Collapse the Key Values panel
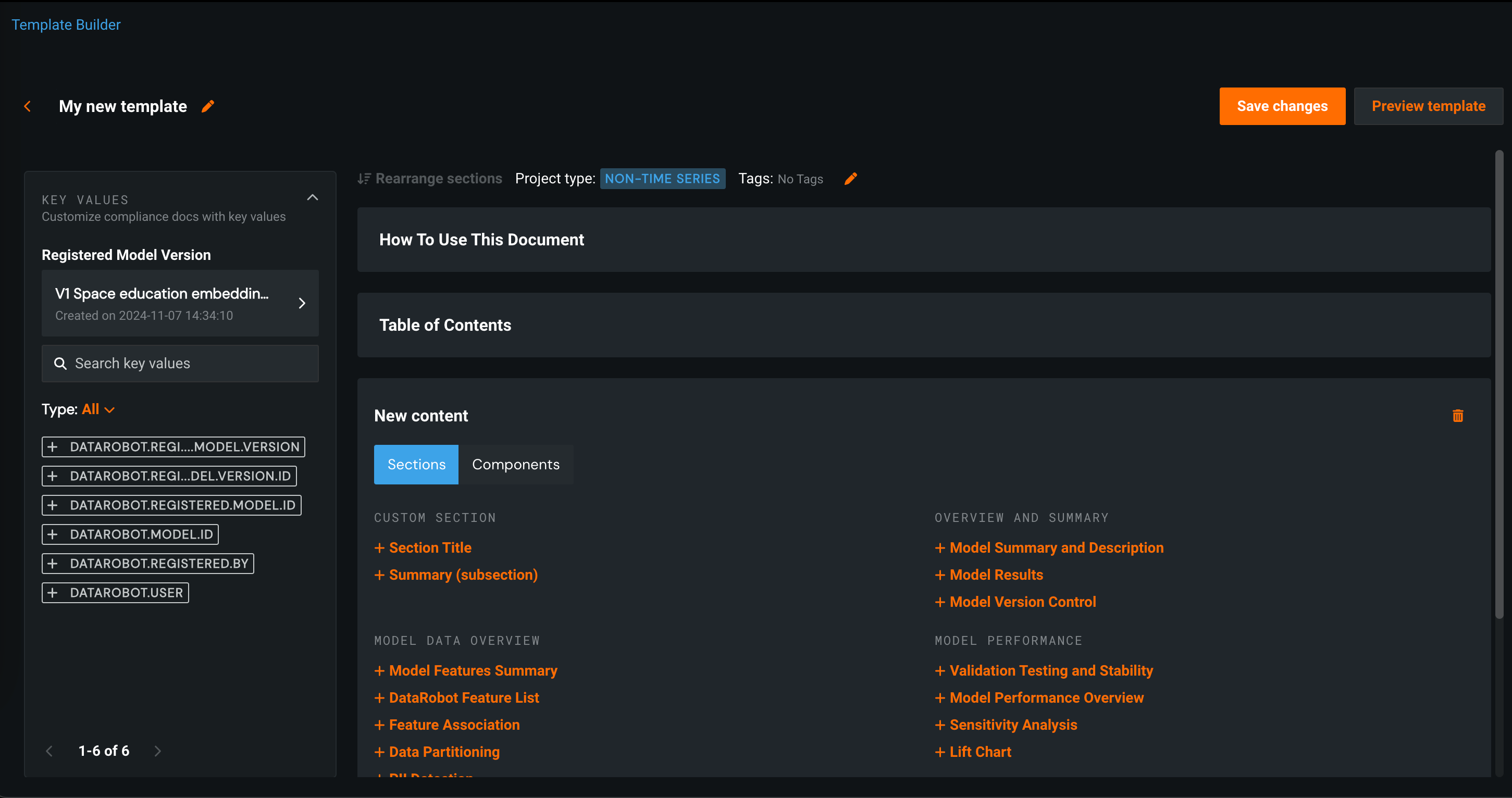This screenshot has height=798, width=1512. click(x=312, y=198)
